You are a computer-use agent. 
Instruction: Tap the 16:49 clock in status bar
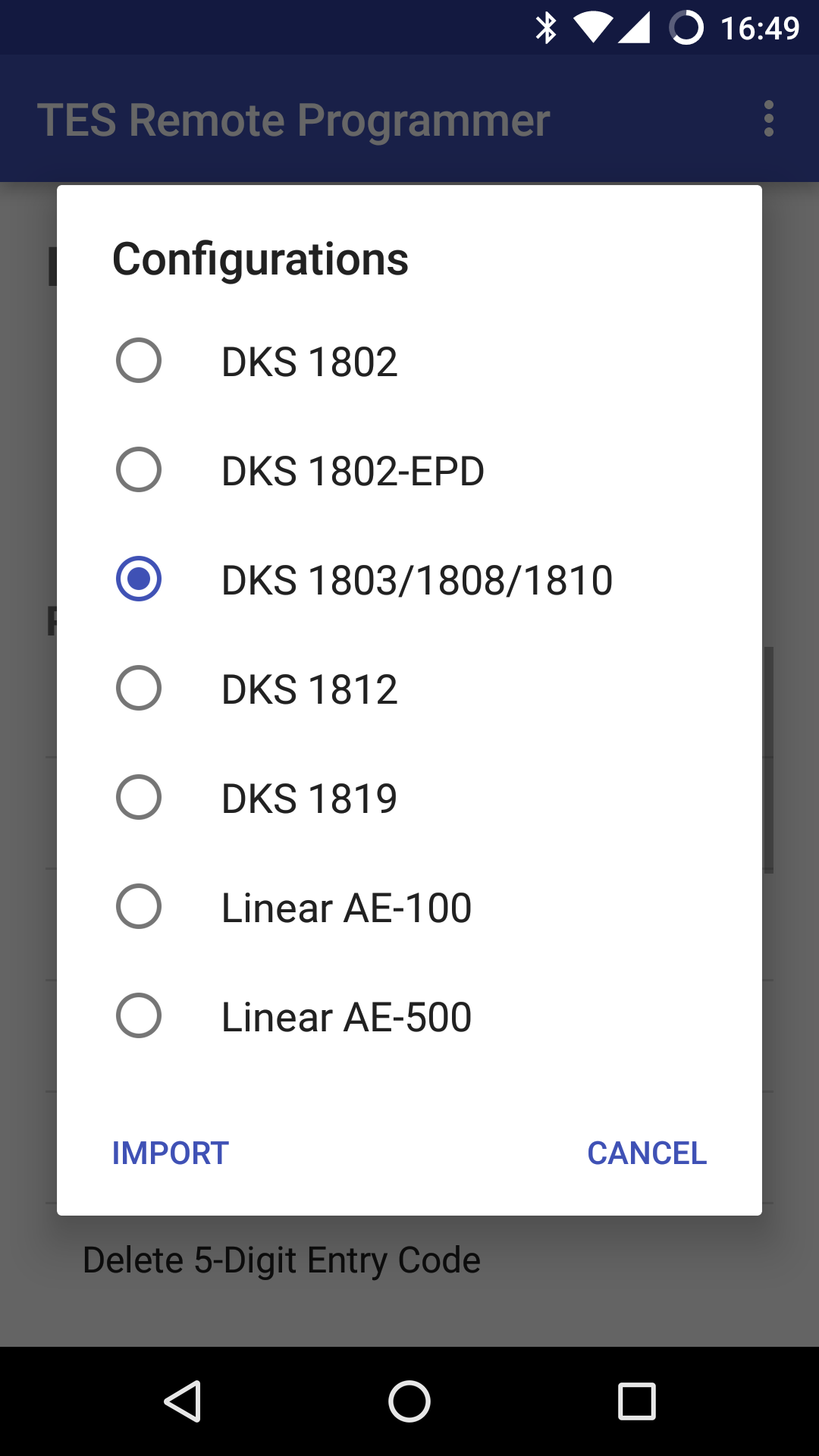click(760, 29)
